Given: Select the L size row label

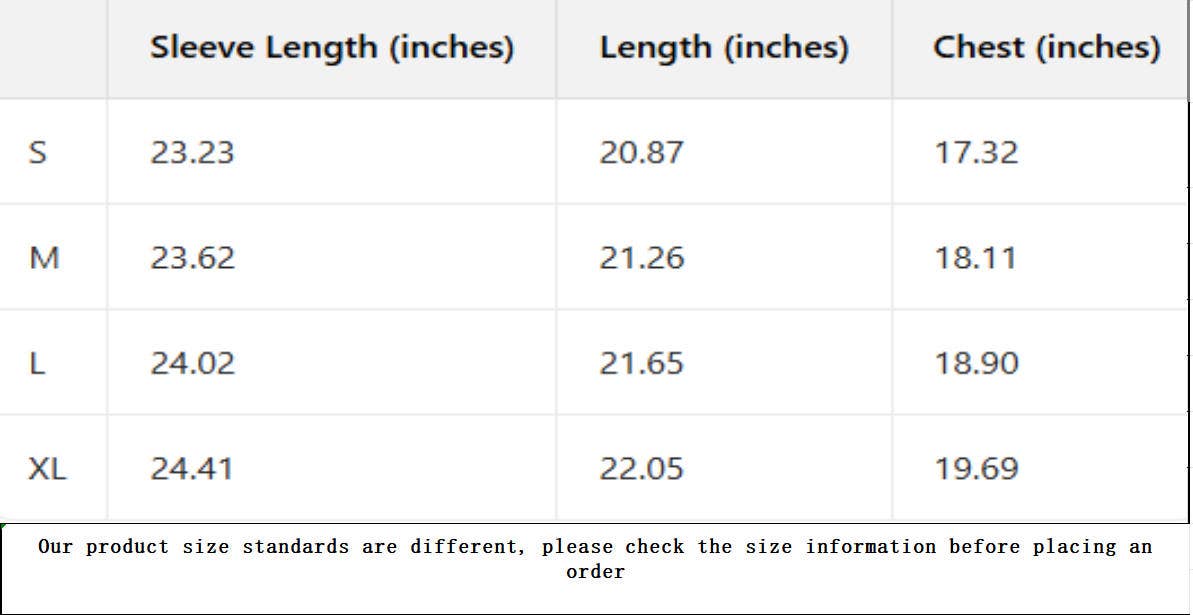Looking at the screenshot, I should click(x=37, y=363).
